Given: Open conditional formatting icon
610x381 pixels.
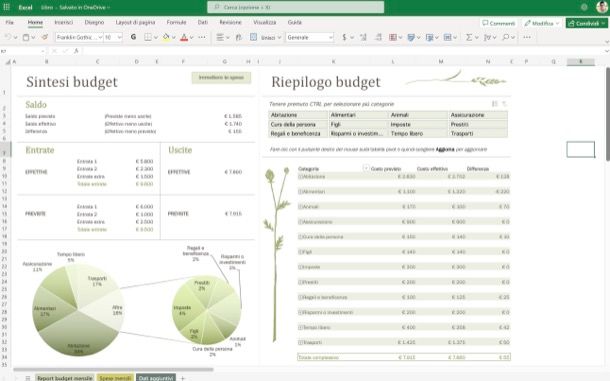Looking at the screenshot, I should click(x=393, y=37).
